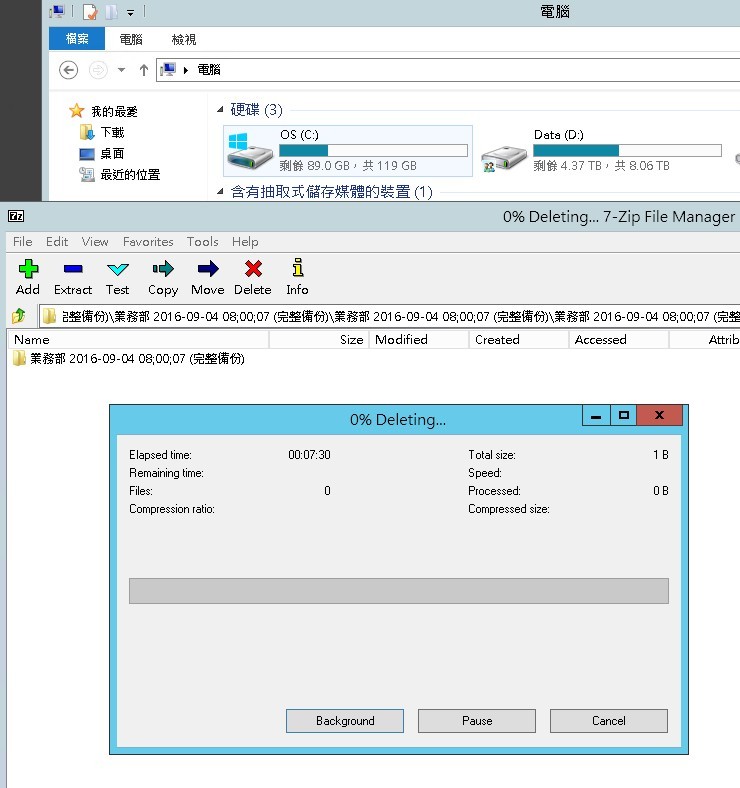Switch to the 電腦 ribbon tab
This screenshot has width=740, height=788.
[131, 39]
